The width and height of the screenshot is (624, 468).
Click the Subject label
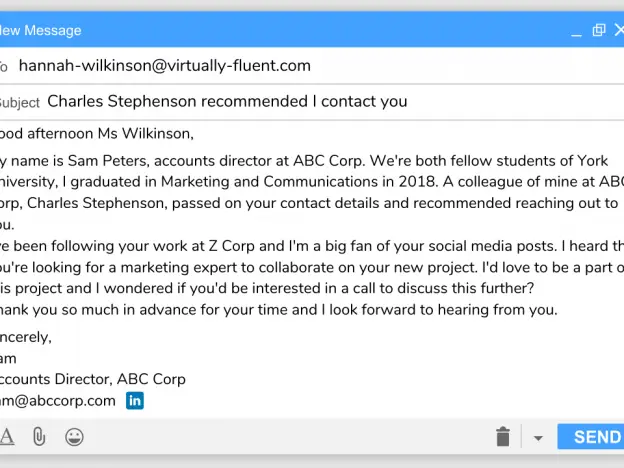click(x=20, y=103)
